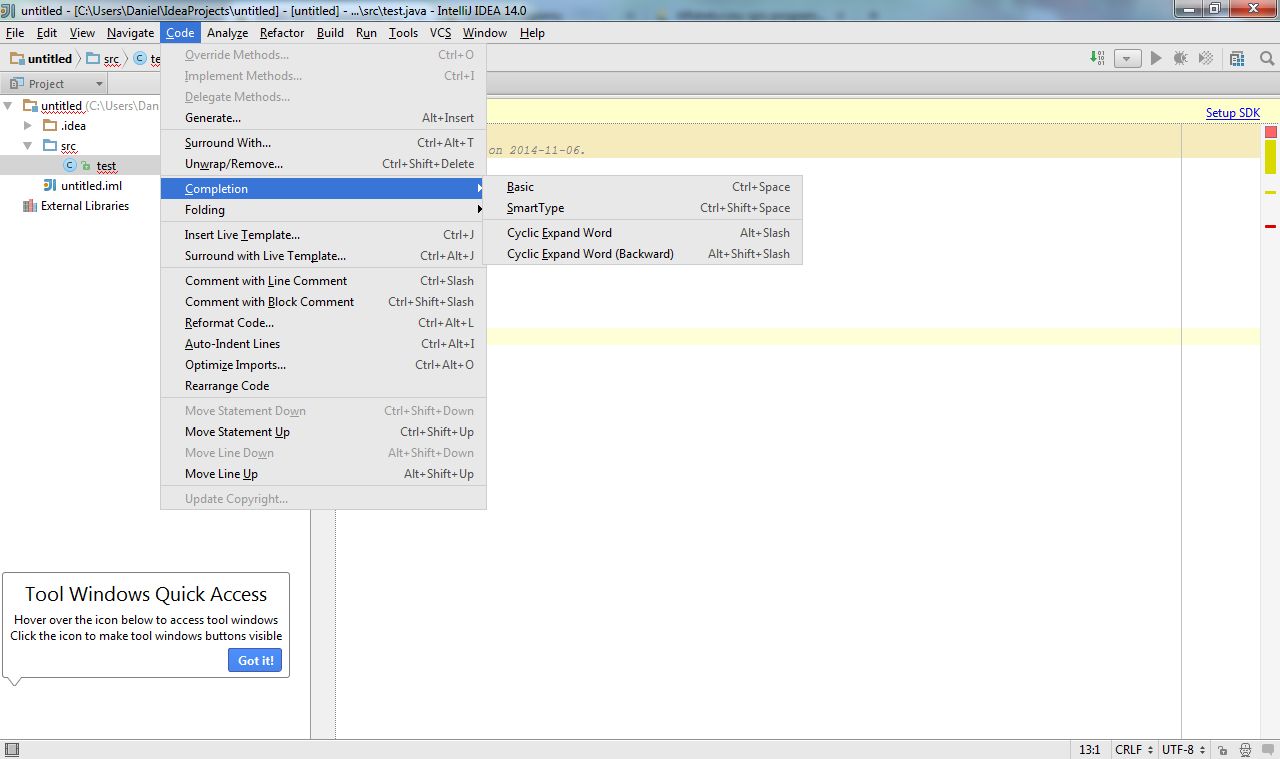
Task: Choose Reformat Code...
Action: coord(323,323)
